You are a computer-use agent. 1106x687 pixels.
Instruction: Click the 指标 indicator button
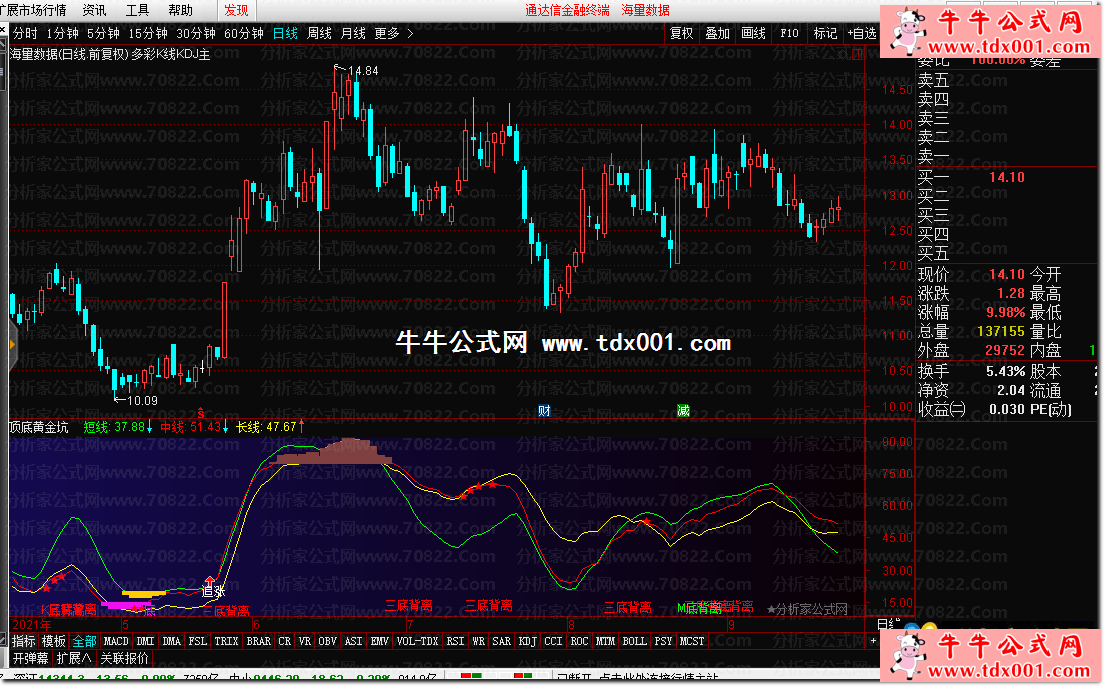23,641
